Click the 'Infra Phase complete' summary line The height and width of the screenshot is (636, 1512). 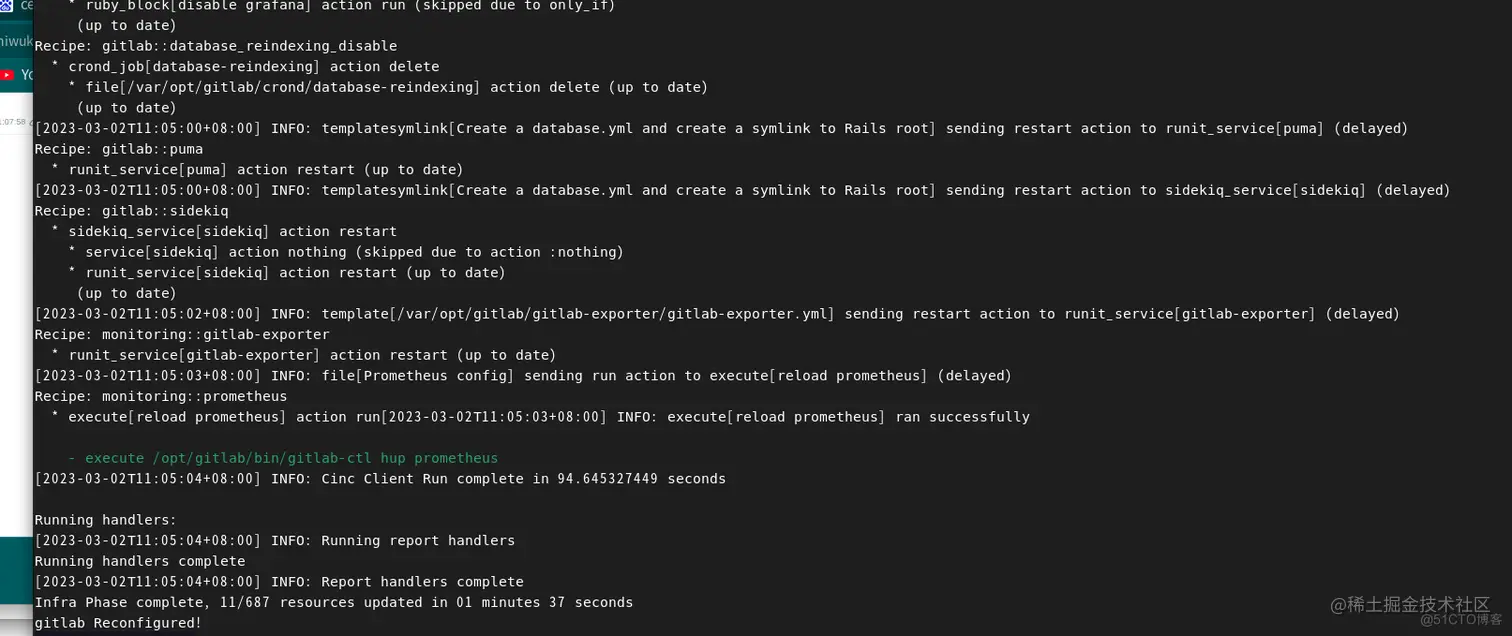[334, 602]
